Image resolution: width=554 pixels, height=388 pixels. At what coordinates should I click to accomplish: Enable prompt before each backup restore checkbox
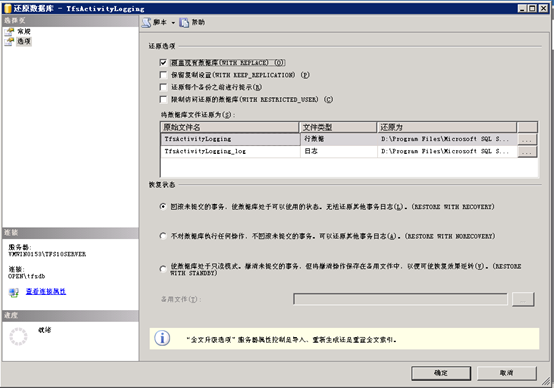click(x=163, y=87)
